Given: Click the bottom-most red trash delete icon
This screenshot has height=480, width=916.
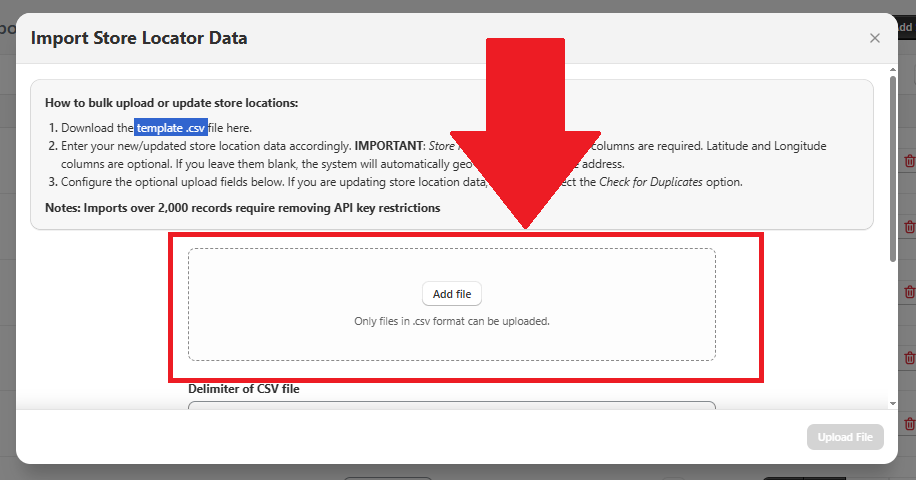Looking at the screenshot, I should (909, 423).
